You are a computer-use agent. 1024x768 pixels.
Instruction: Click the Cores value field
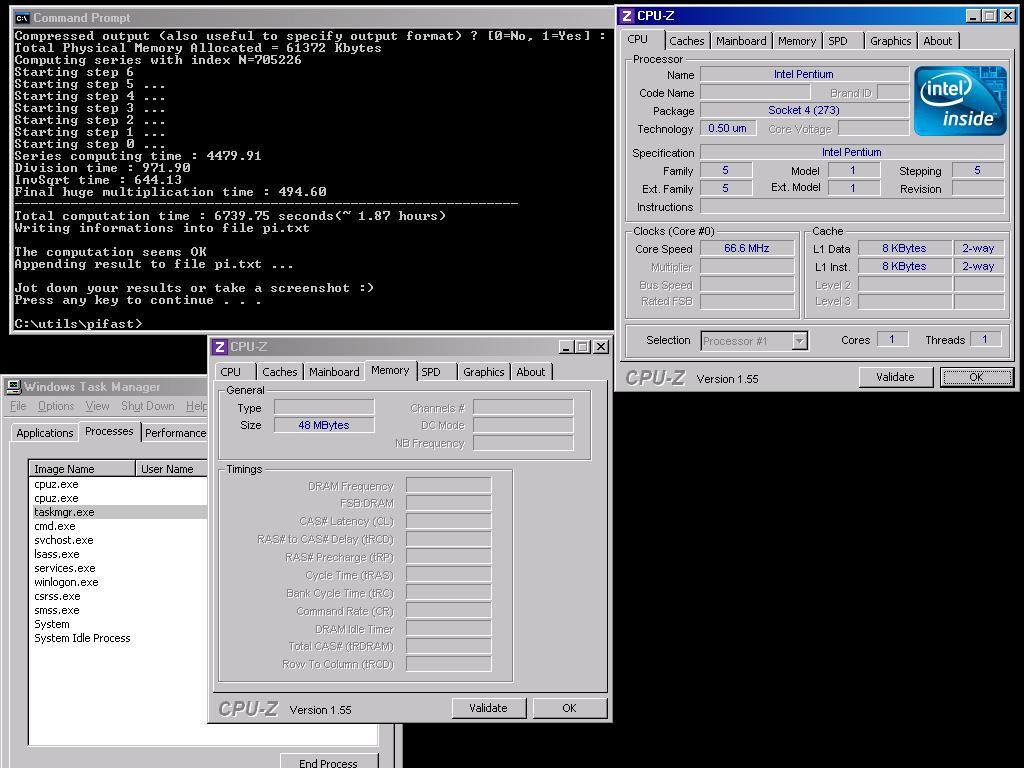click(892, 340)
